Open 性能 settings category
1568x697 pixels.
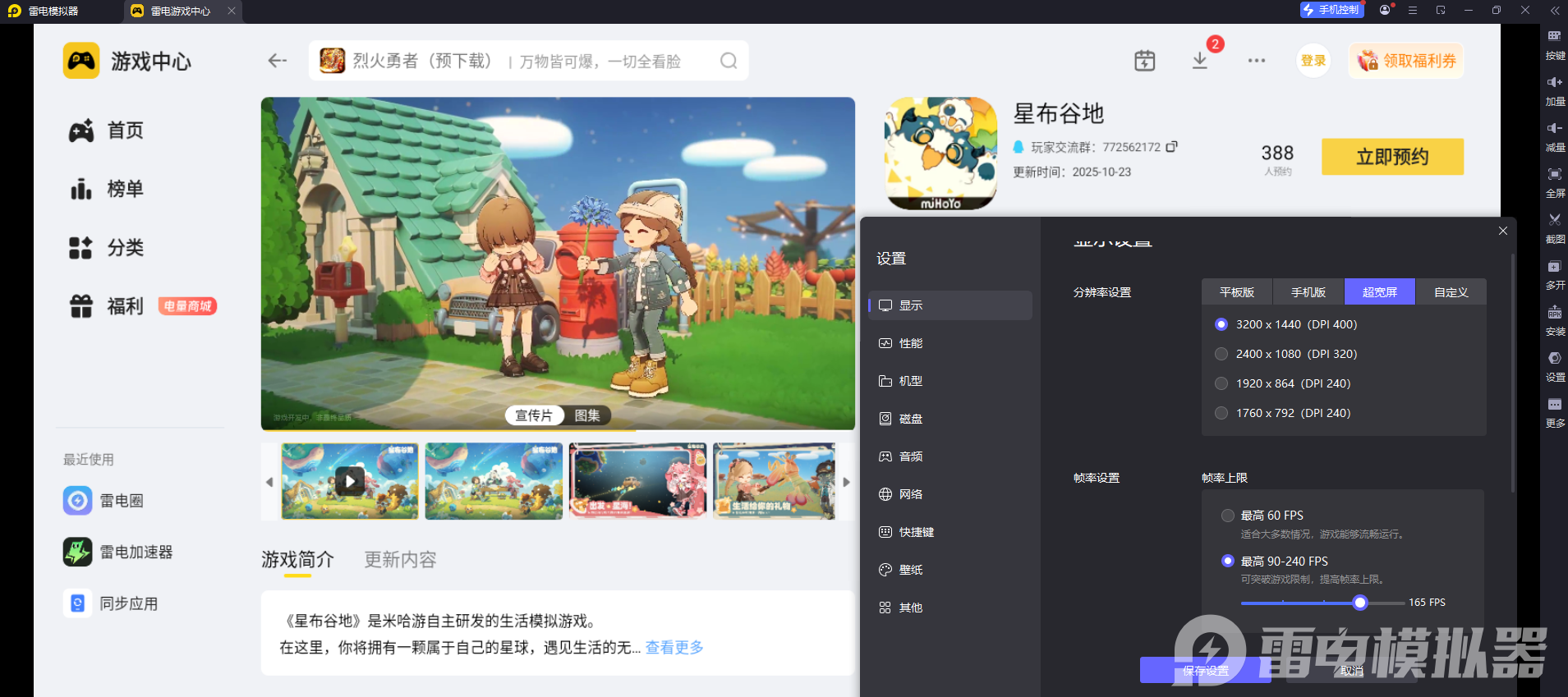950,343
